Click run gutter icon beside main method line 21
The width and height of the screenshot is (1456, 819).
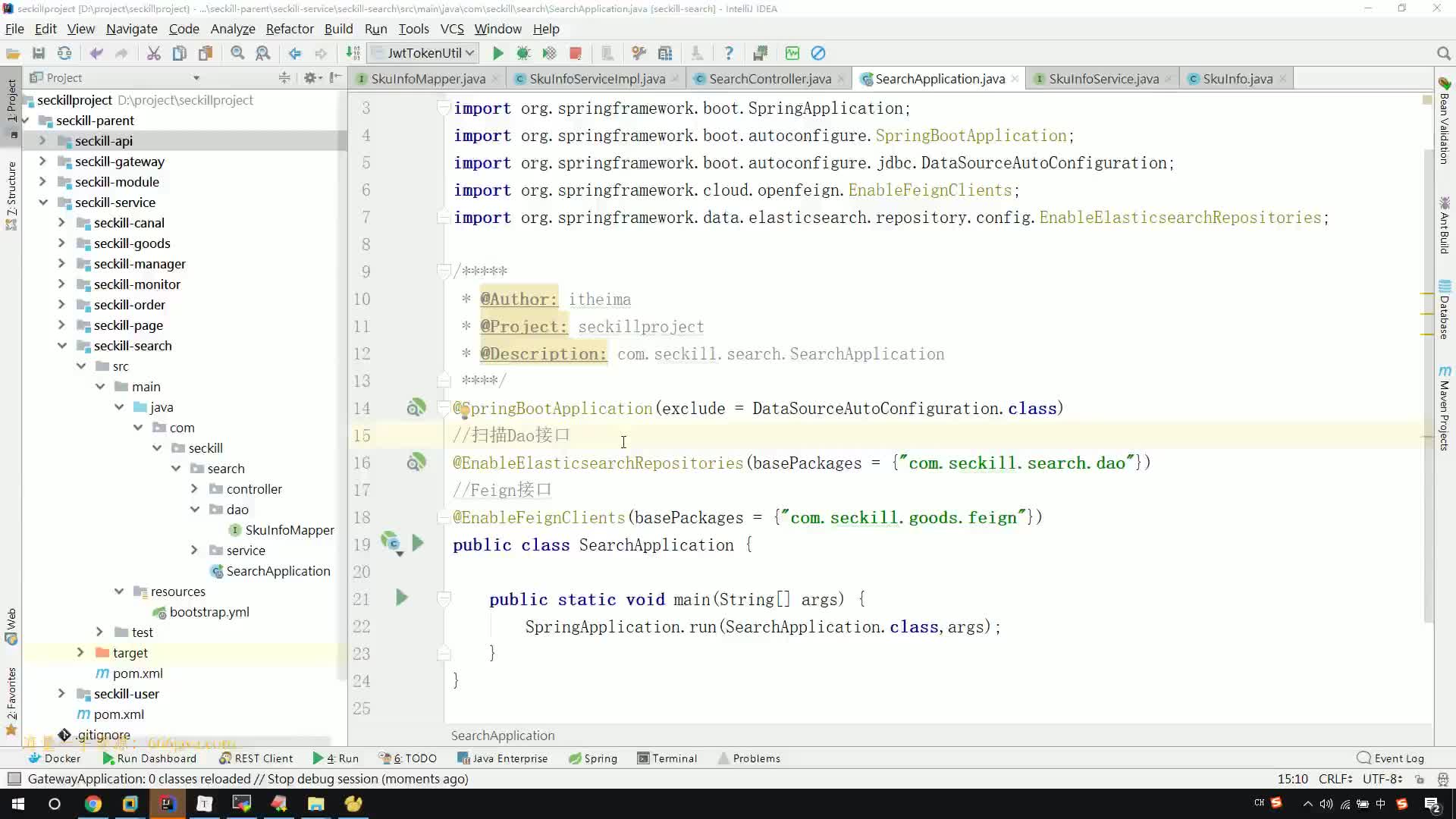tap(402, 598)
